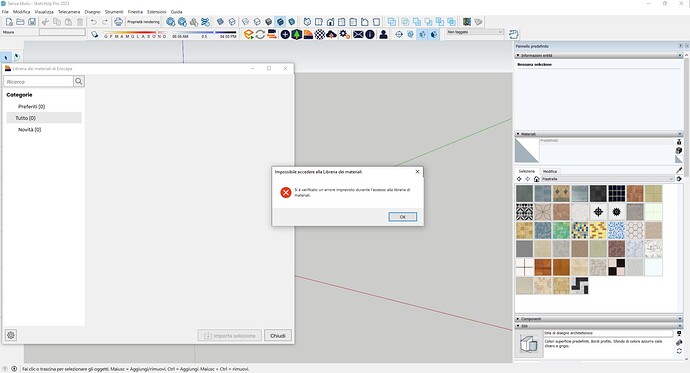Click the house icon in Materials
690x373 pixels.
point(536,179)
